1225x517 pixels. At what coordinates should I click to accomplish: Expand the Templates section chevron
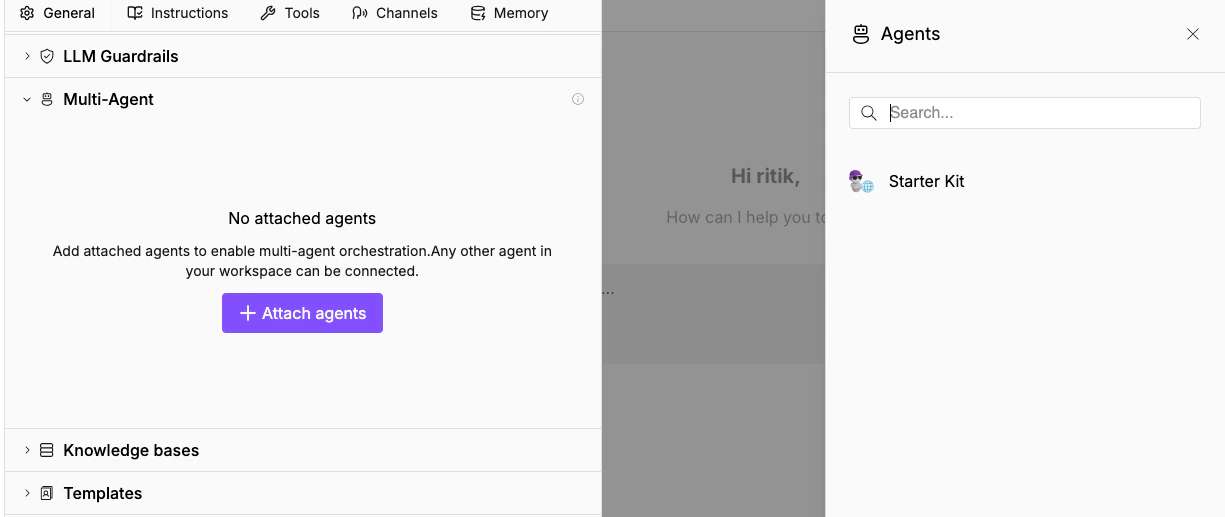click(27, 493)
